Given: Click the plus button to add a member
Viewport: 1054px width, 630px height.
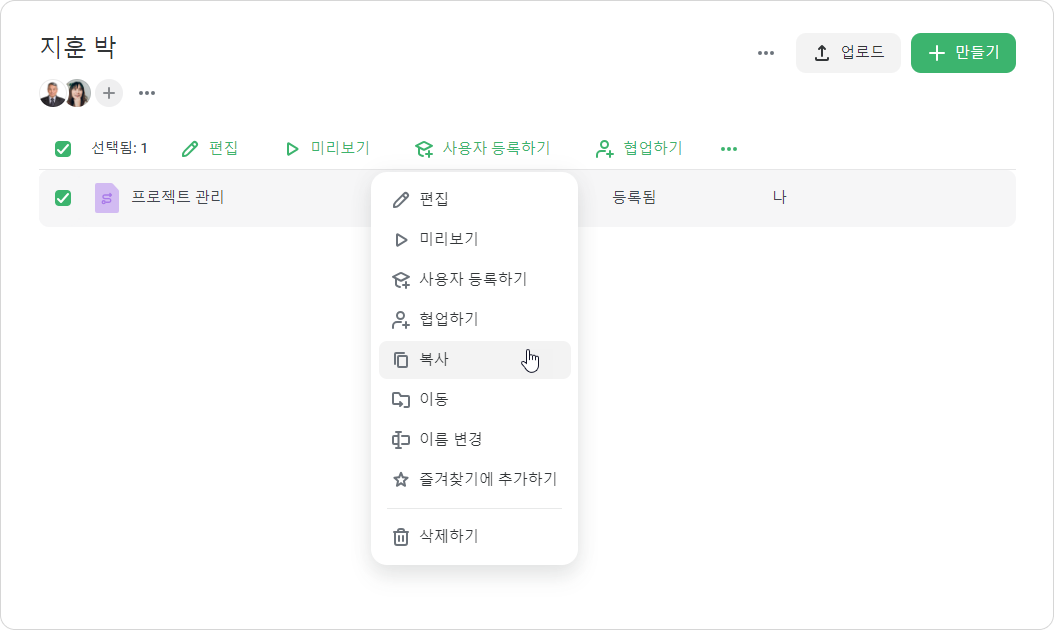Looking at the screenshot, I should click(109, 93).
